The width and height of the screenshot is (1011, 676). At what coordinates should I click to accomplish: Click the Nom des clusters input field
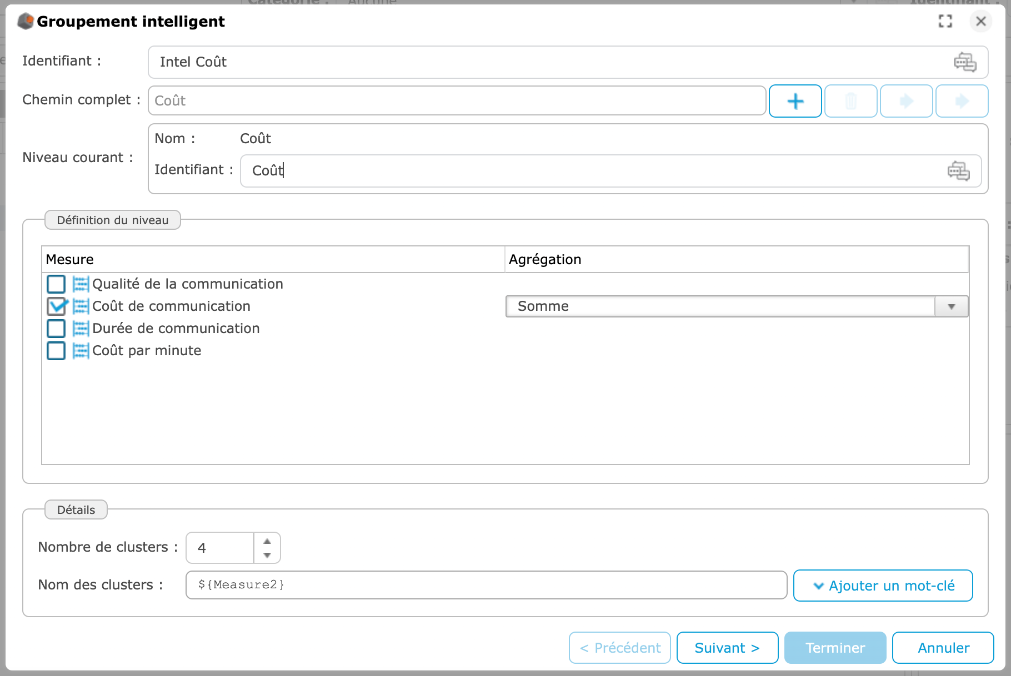[x=486, y=585]
